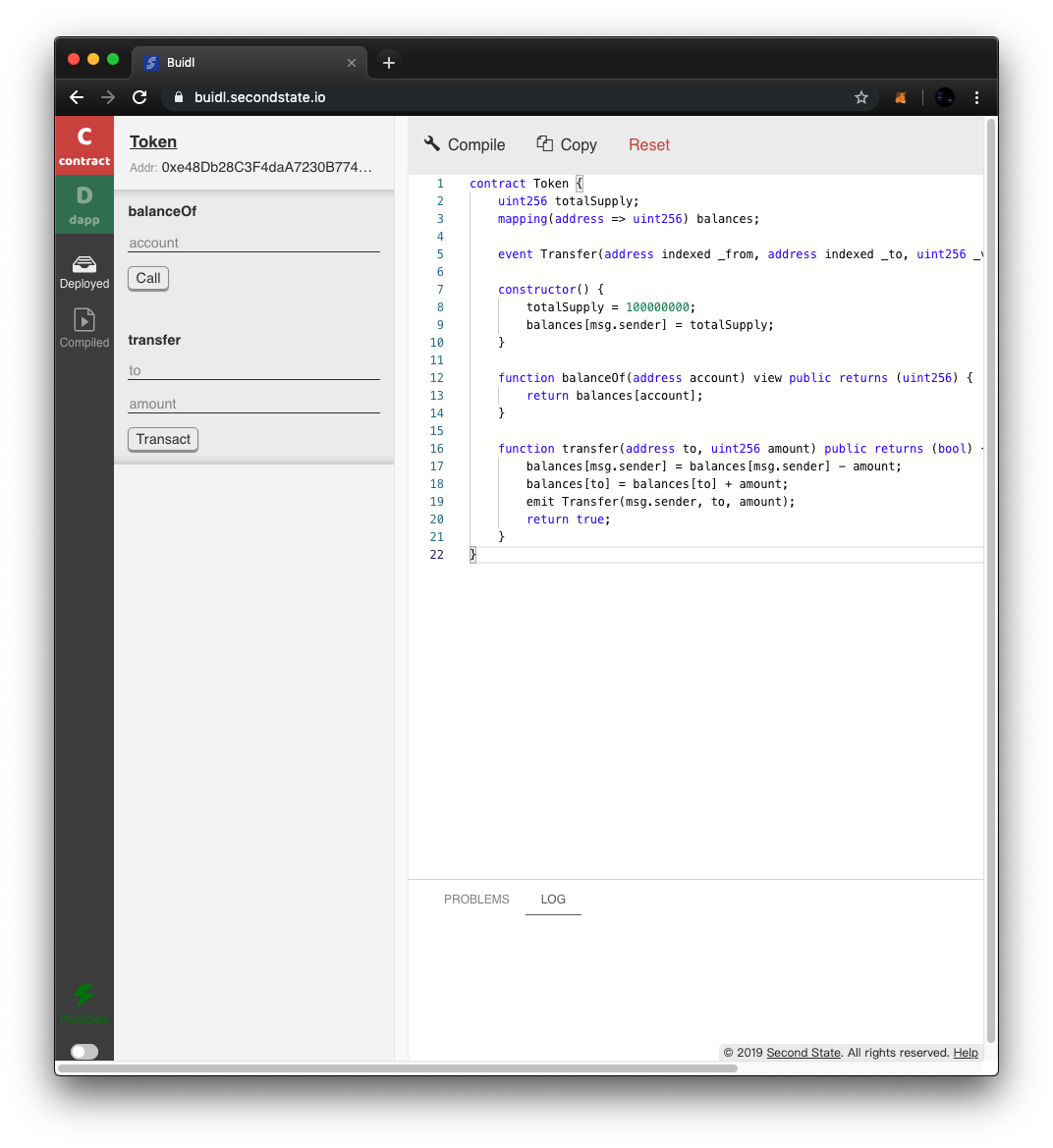Viewport: 1053px width, 1148px height.
Task: Open the Providers lightning bolt icon
Action: [84, 996]
